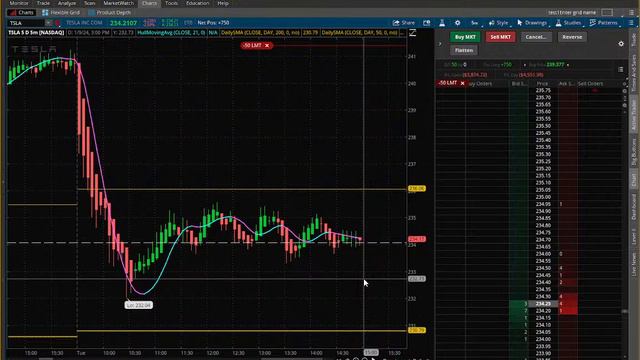Open the top-right grid hamburger menu
Image resolution: width=640 pixels, height=360 pixels.
pos(631,13)
